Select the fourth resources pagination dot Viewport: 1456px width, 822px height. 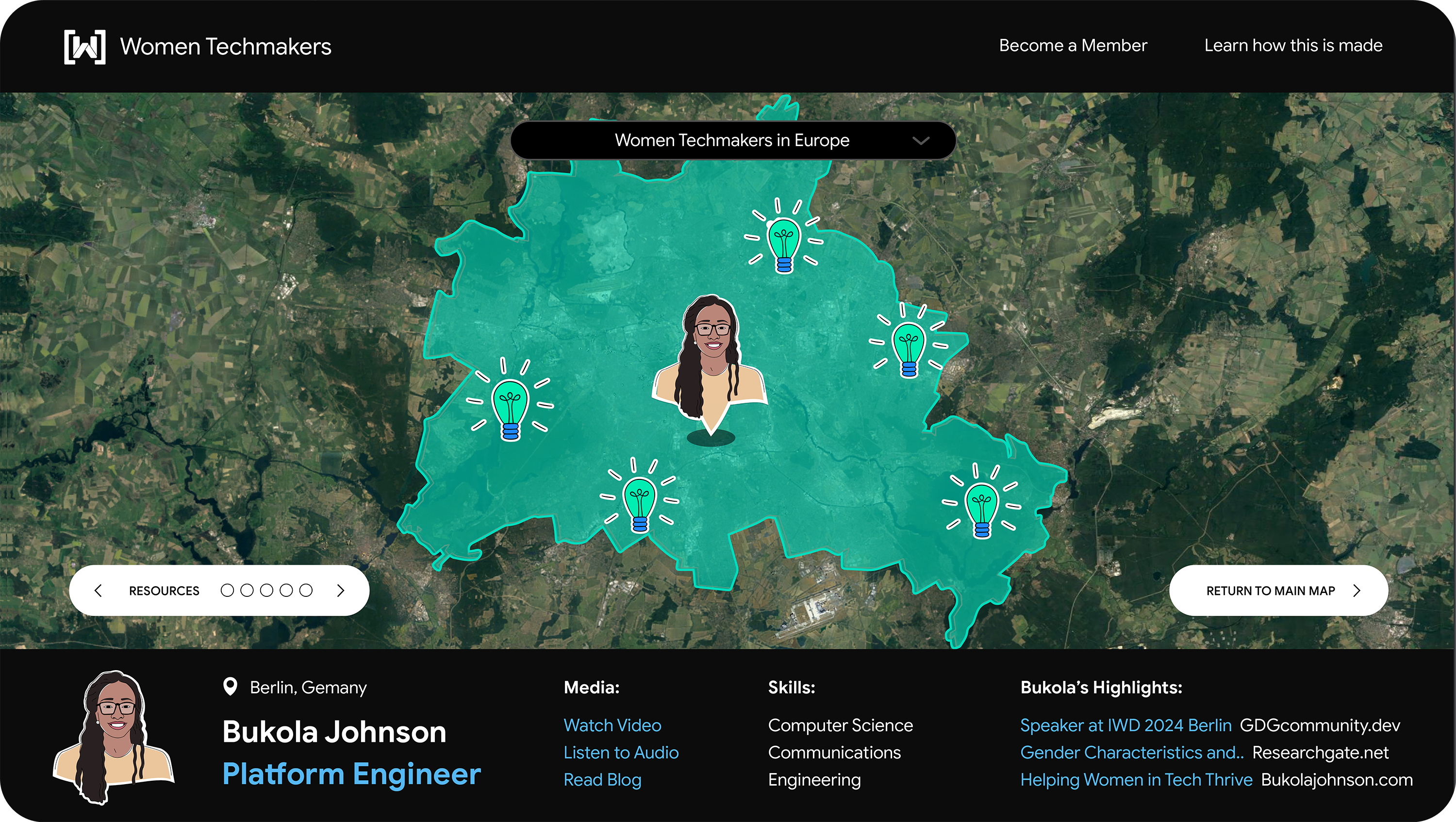[286, 591]
